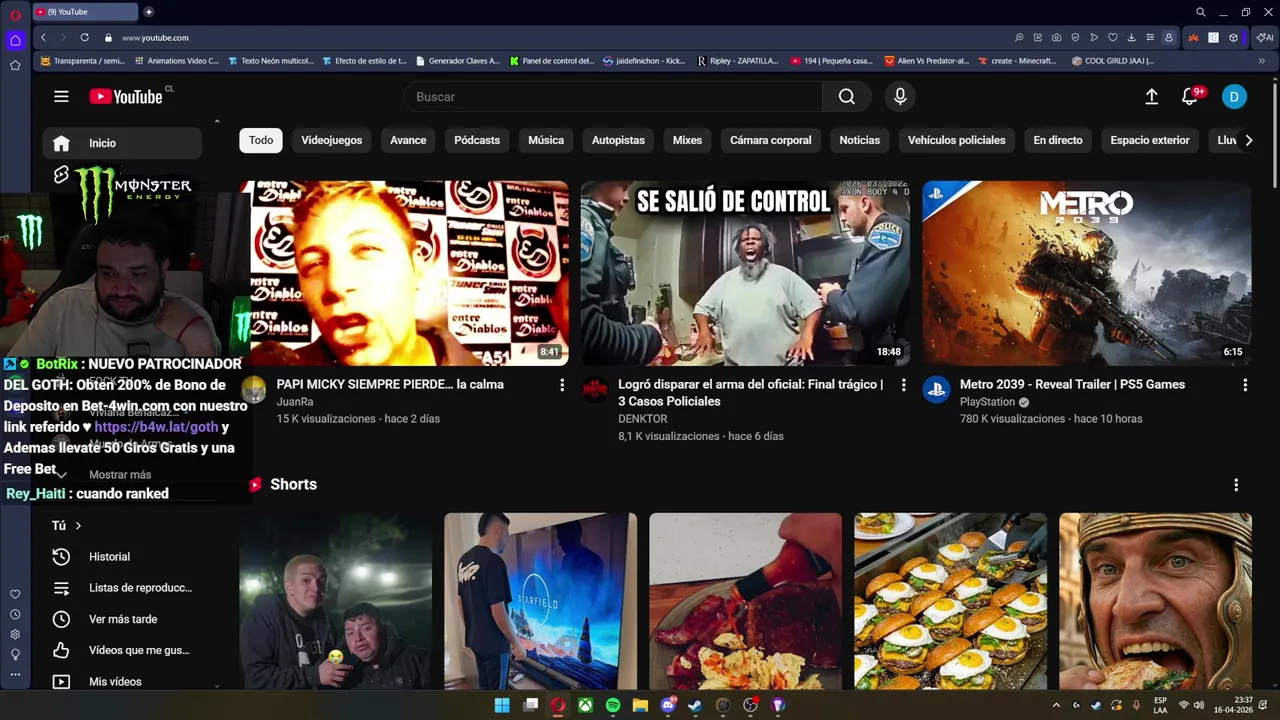Select the Videojuegos filter chip
Screen dimensions: 1280x720
[x=332, y=140]
